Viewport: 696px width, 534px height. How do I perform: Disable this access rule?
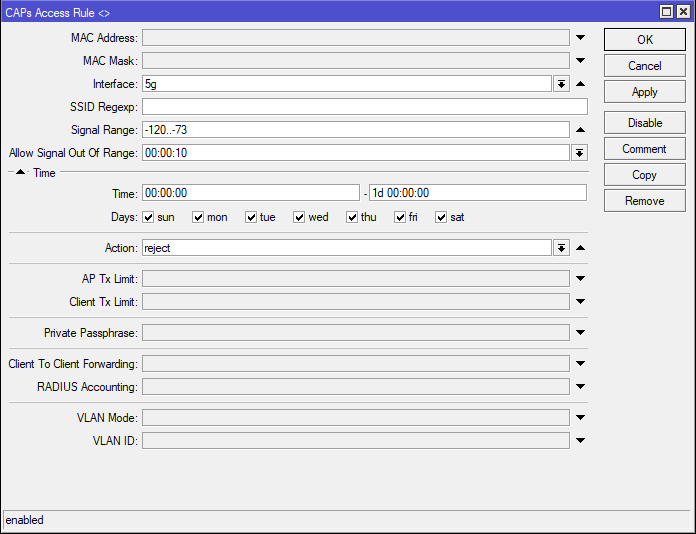[645, 123]
